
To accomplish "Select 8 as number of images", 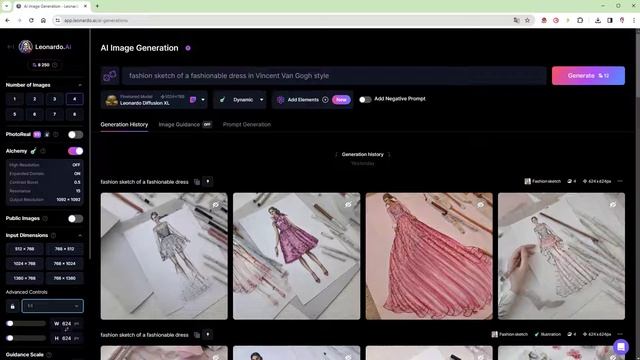I will point(74,114).
